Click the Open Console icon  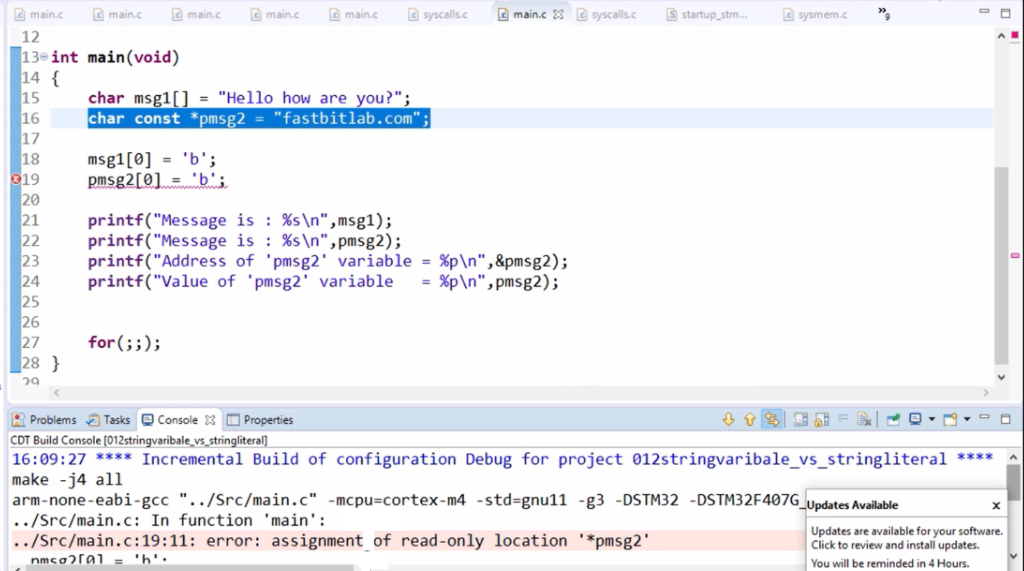[950, 420]
